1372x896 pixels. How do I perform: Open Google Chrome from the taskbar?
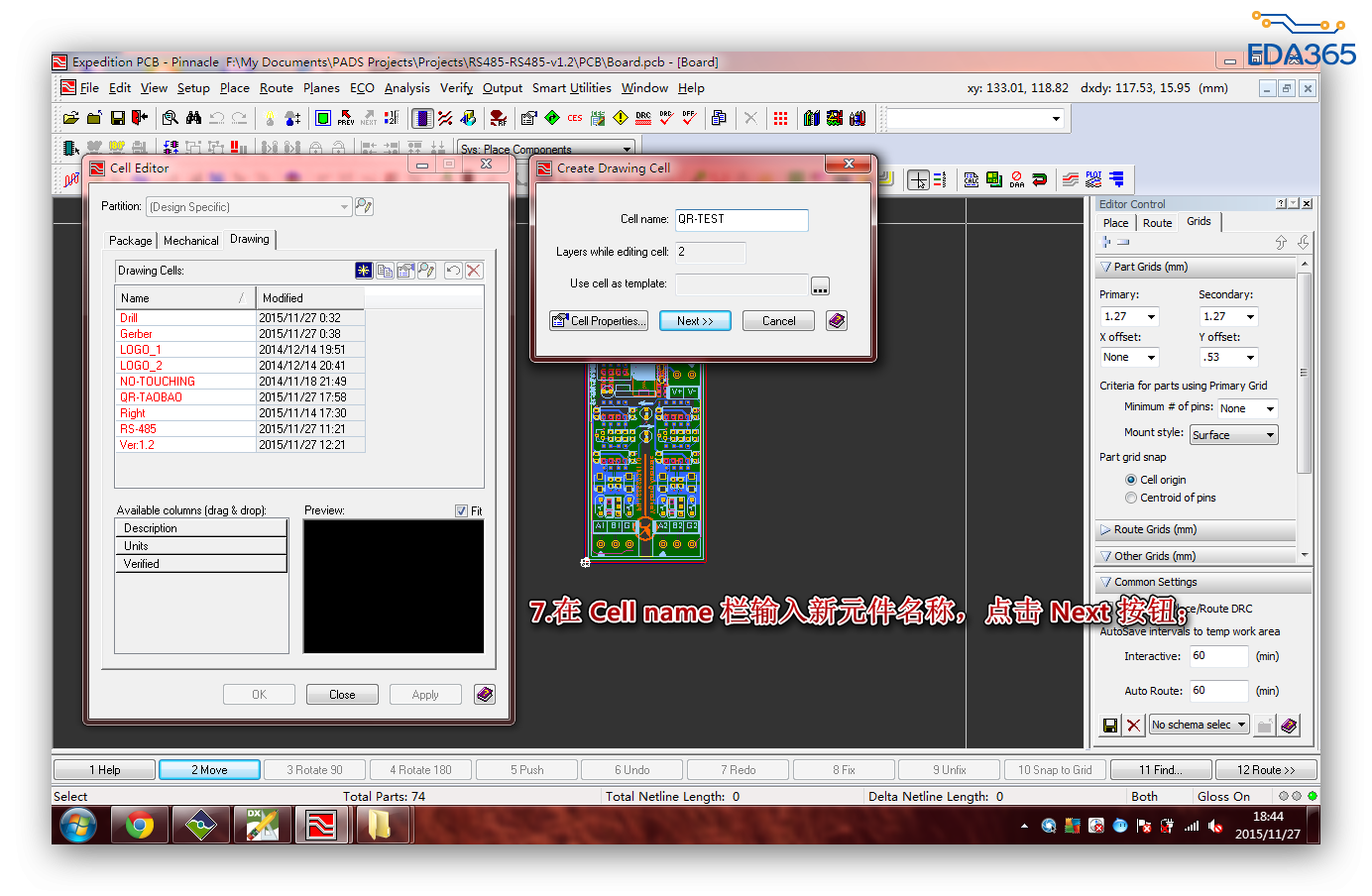[x=139, y=825]
